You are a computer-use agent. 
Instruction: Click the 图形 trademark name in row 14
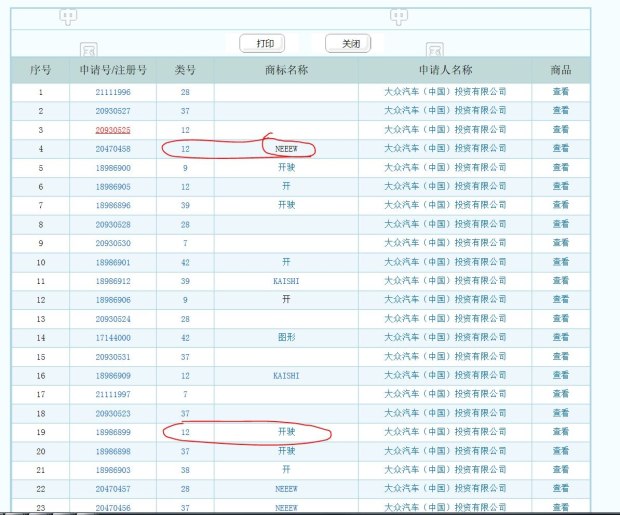[x=287, y=337]
